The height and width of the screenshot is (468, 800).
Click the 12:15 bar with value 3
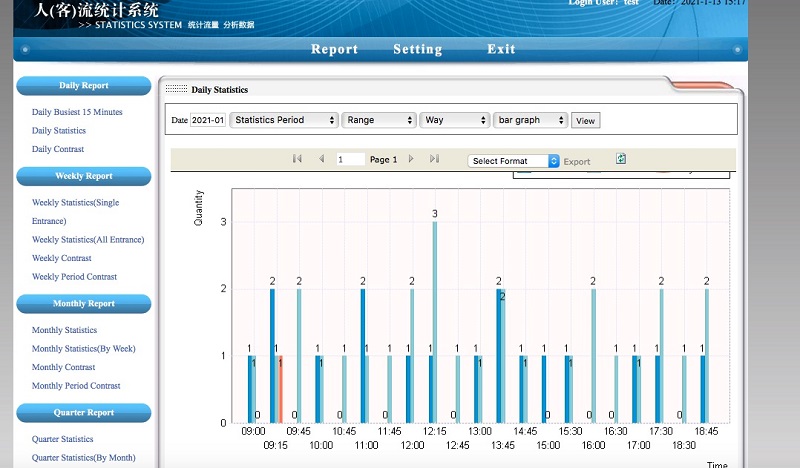435,322
